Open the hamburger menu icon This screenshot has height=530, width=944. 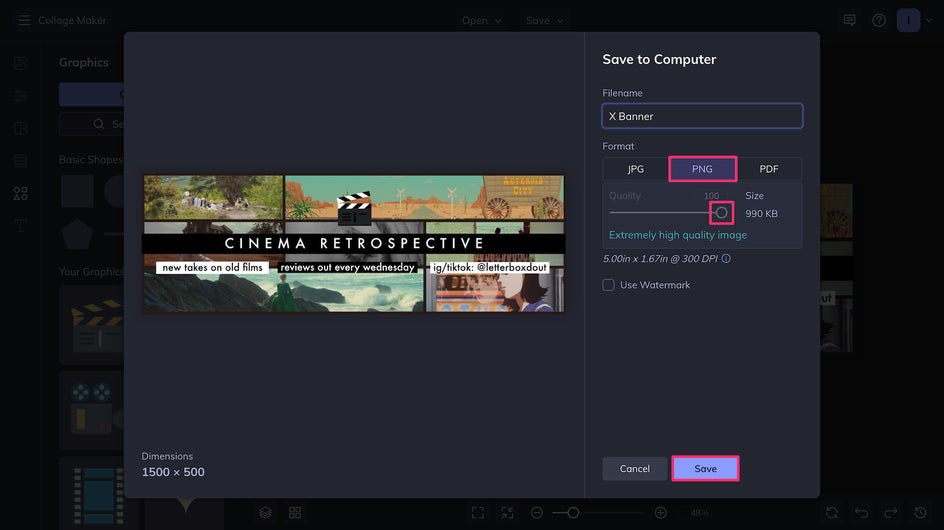24,20
